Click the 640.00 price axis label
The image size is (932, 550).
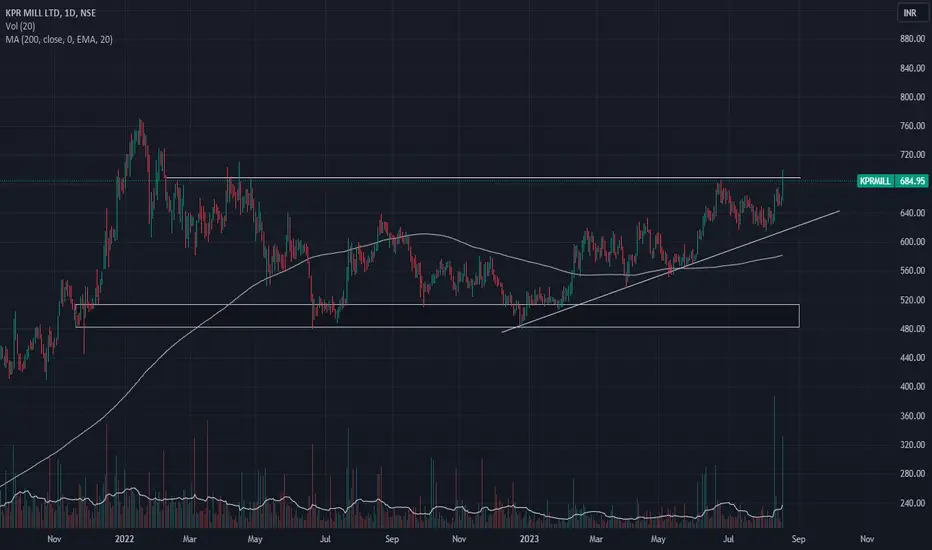pyautogui.click(x=912, y=213)
